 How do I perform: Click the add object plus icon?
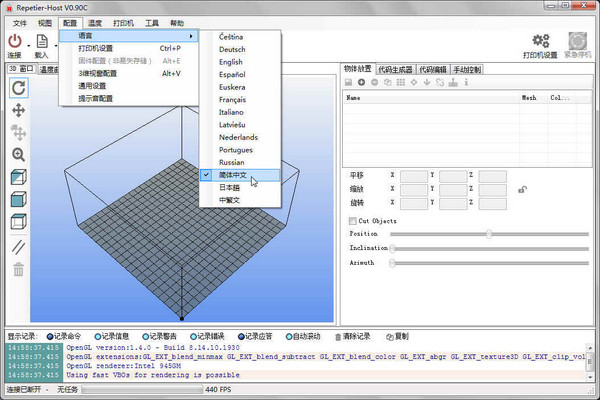click(x=363, y=82)
